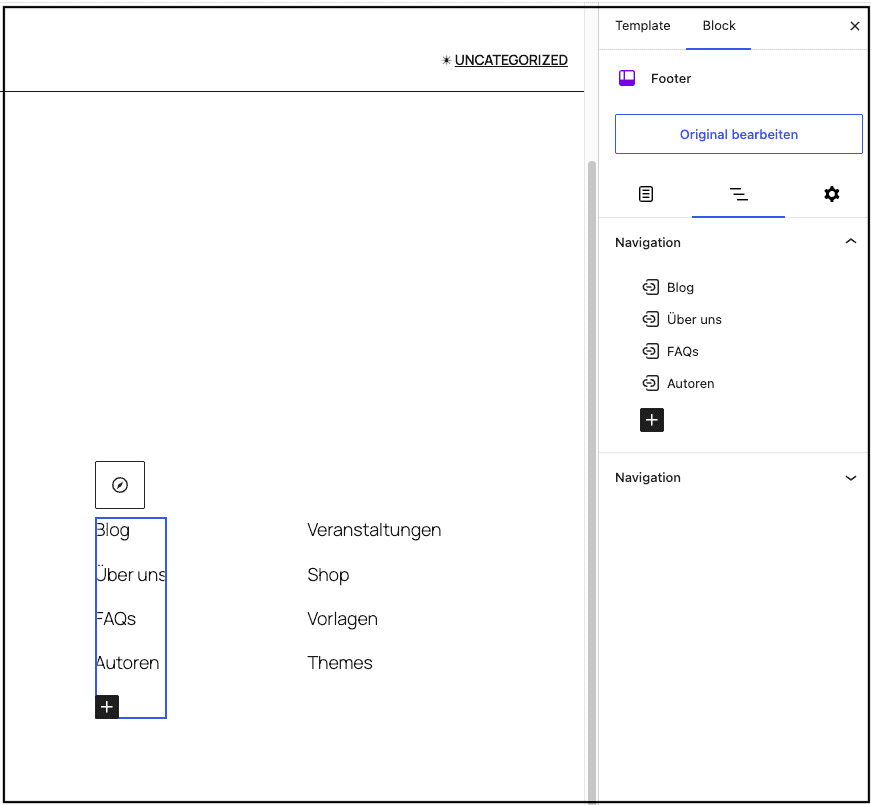
Task: Select Autoren item in sidebar list
Action: point(690,383)
